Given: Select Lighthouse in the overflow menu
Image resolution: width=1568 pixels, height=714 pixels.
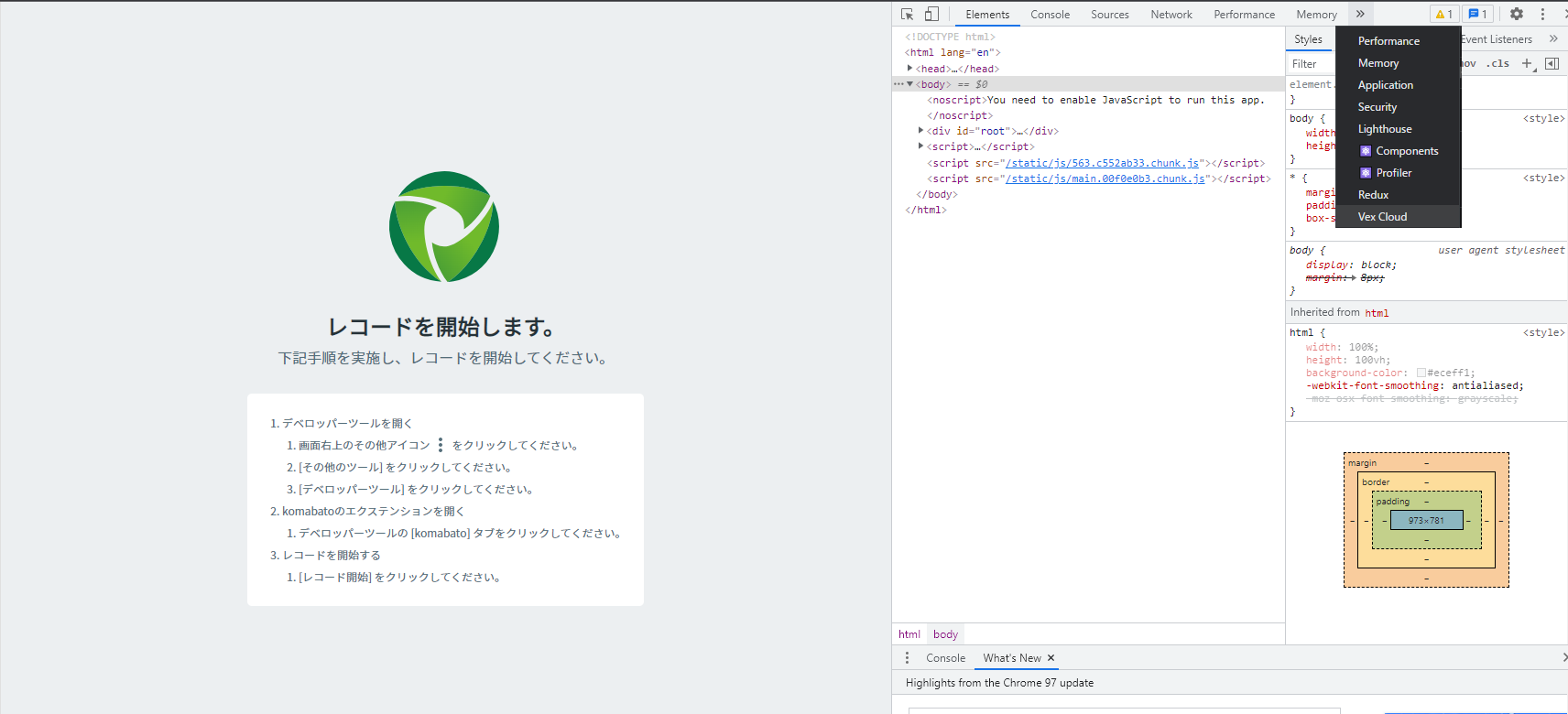Looking at the screenshot, I should coord(1398,129).
